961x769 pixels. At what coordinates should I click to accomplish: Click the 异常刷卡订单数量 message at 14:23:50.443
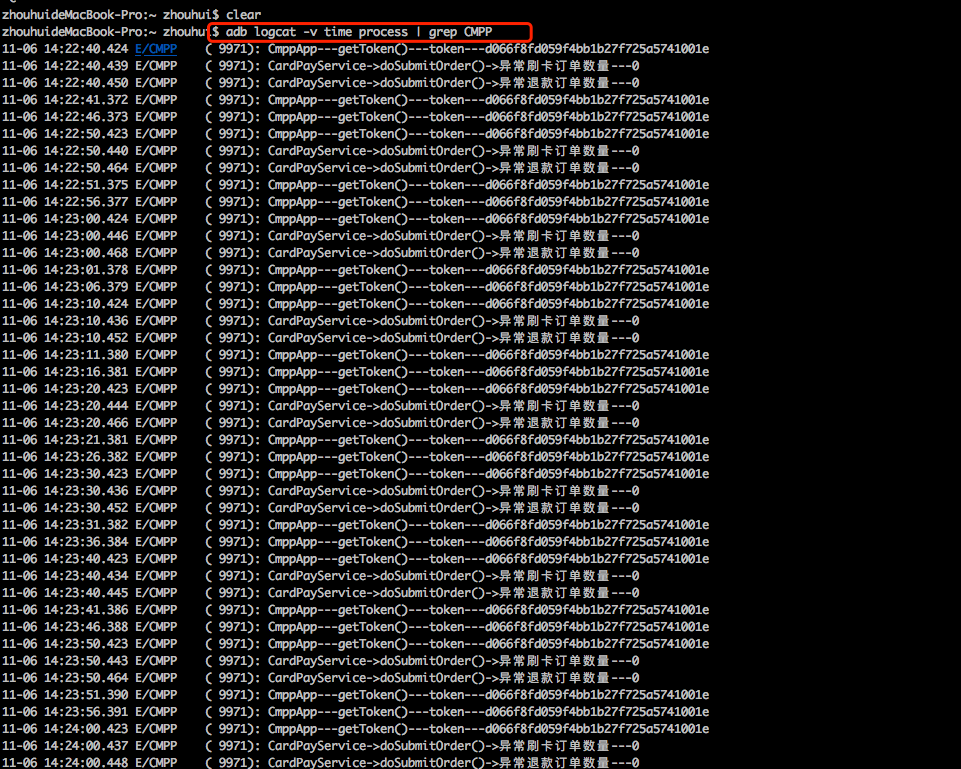click(x=454, y=661)
